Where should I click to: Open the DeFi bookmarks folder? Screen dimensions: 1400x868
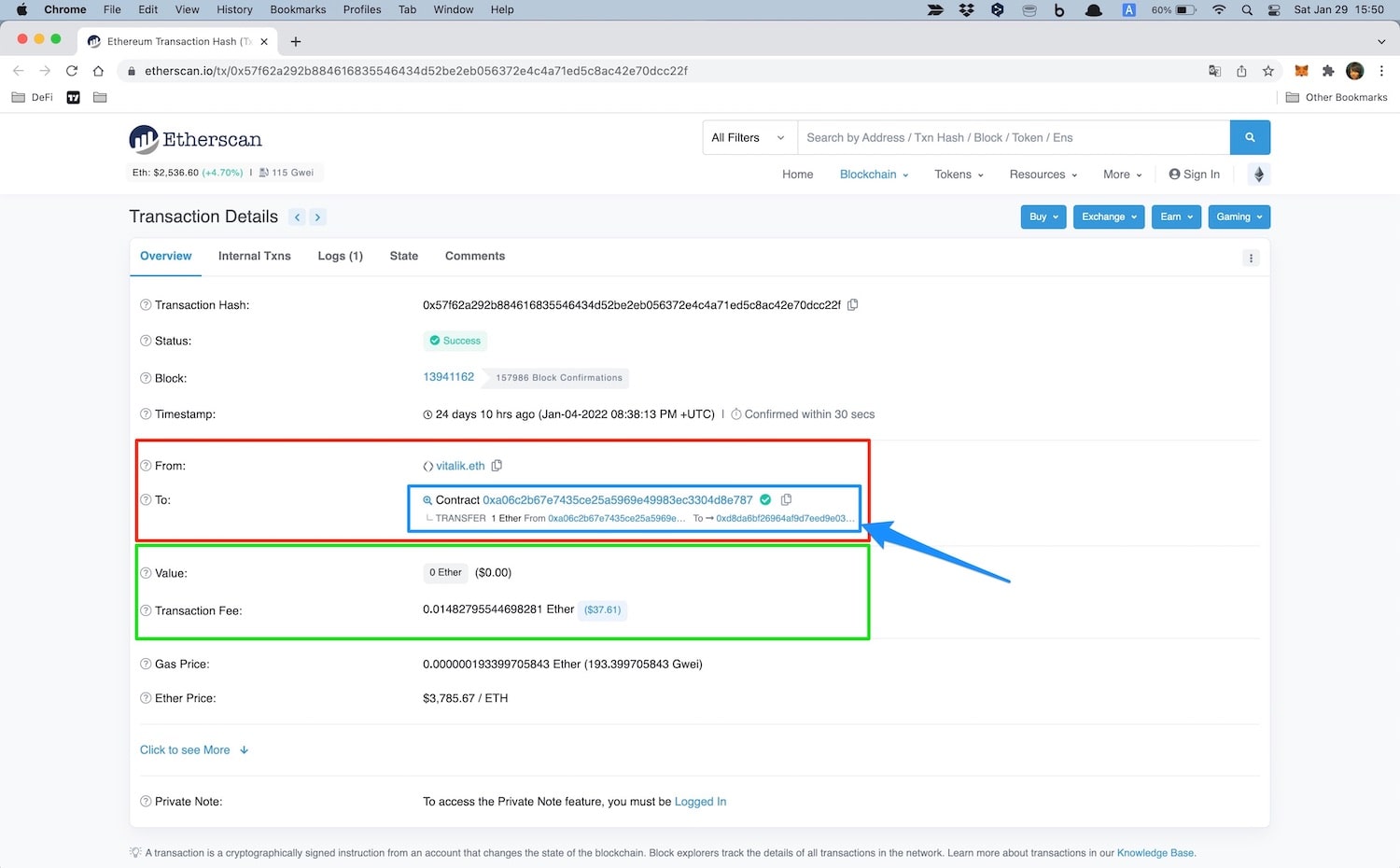(x=33, y=97)
